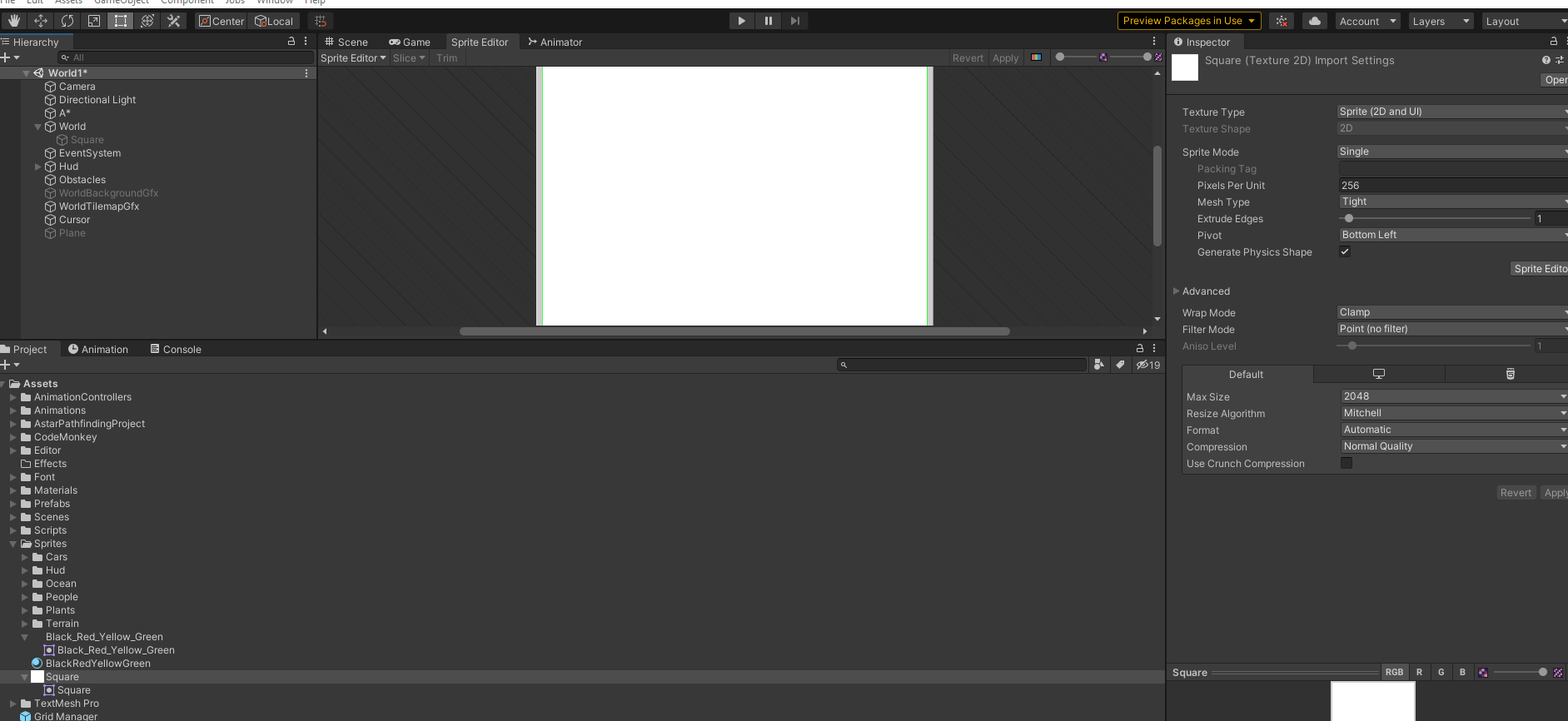Open the Account dropdown
The height and width of the screenshot is (721, 1568).
coord(1368,21)
